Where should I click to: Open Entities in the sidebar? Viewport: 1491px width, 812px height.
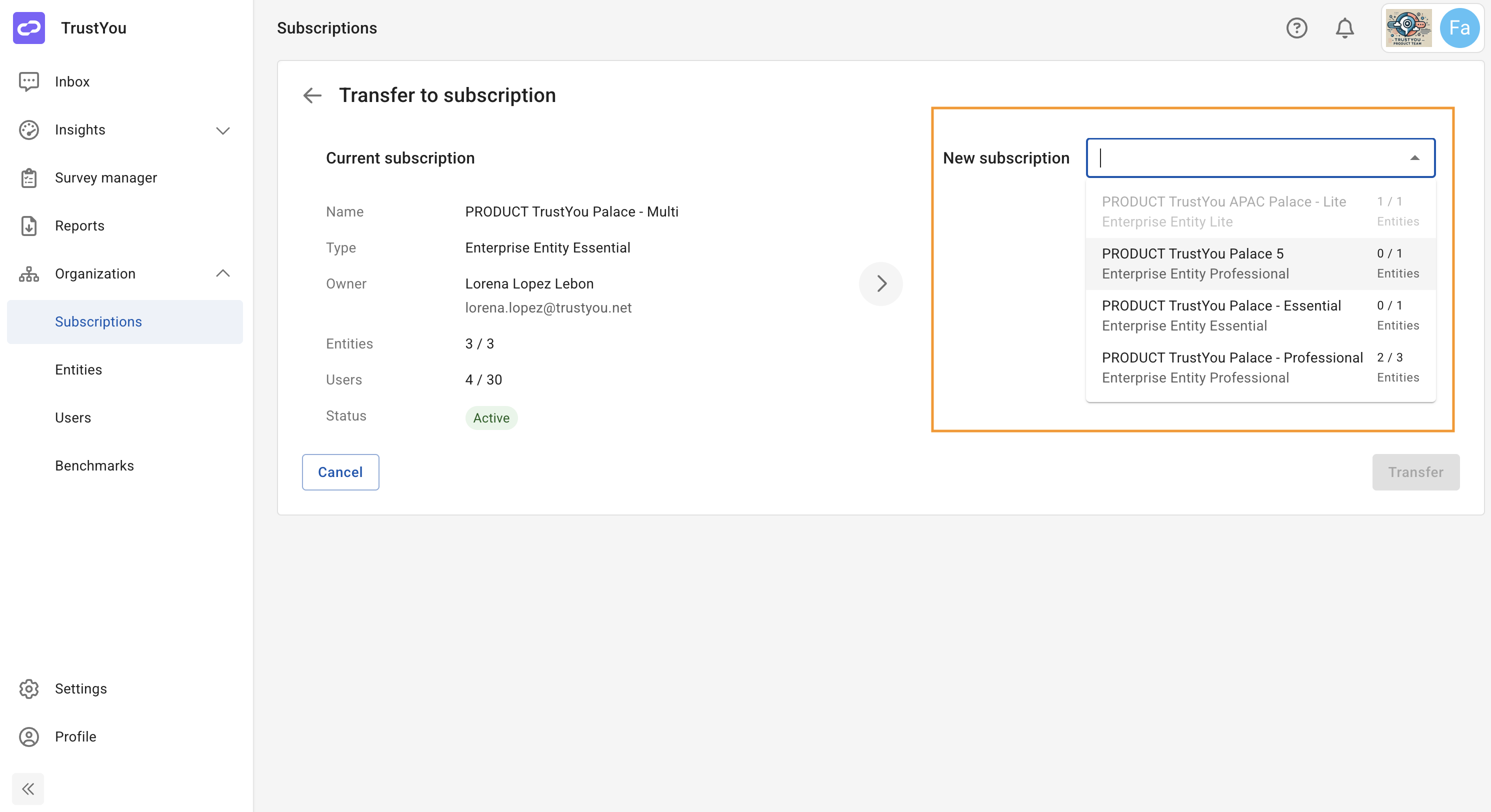pyautogui.click(x=124, y=370)
